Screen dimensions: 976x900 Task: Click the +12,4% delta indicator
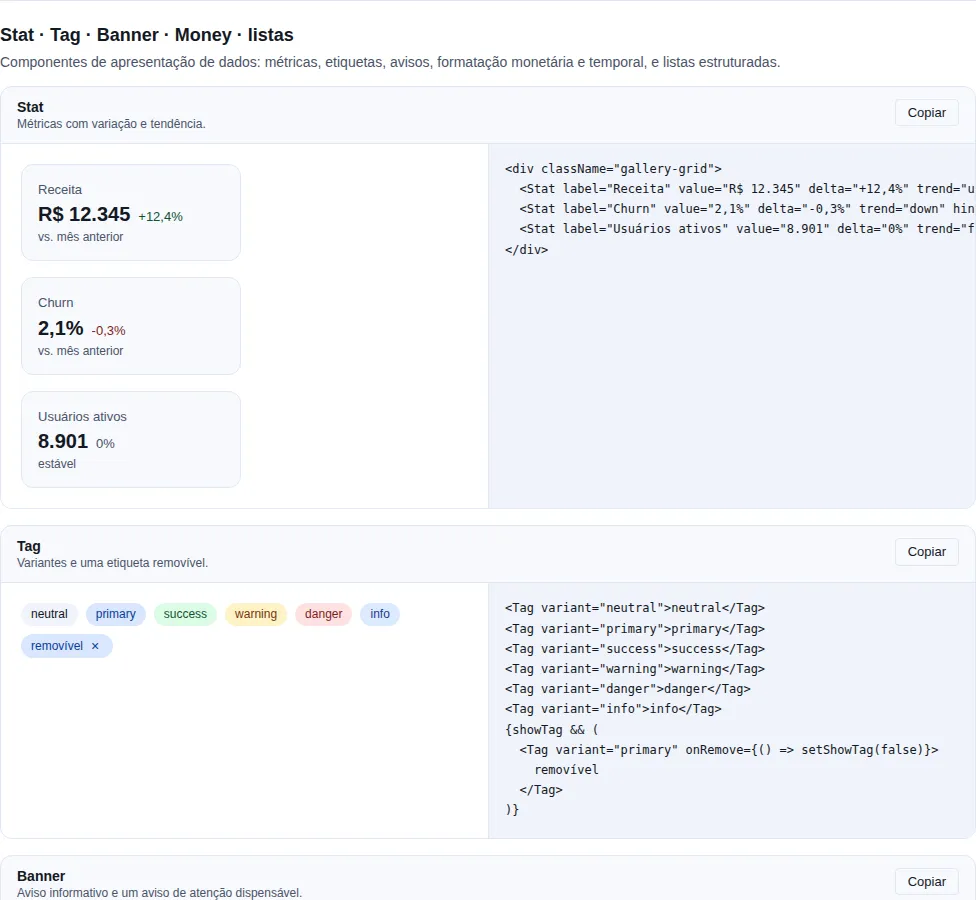tap(161, 217)
